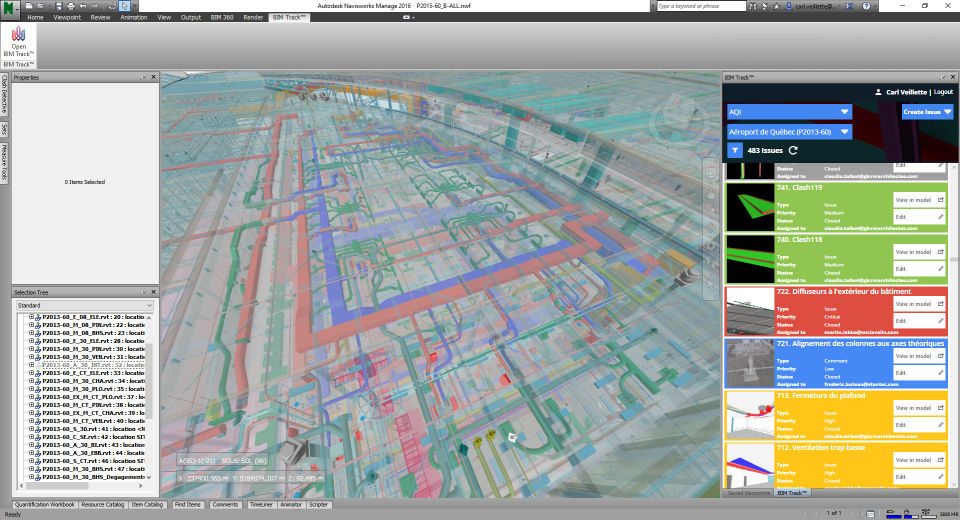Open the Aéroport de Québec project dropdown

click(x=789, y=132)
